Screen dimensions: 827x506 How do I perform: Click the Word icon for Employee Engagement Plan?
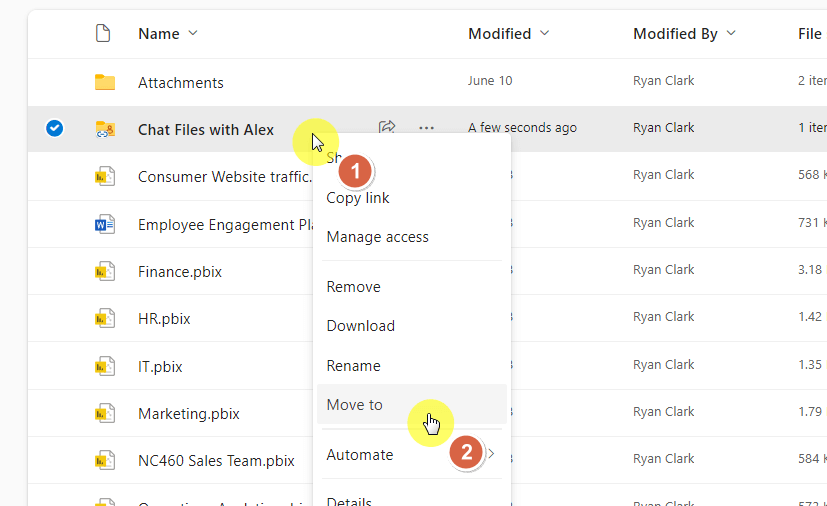click(x=105, y=224)
